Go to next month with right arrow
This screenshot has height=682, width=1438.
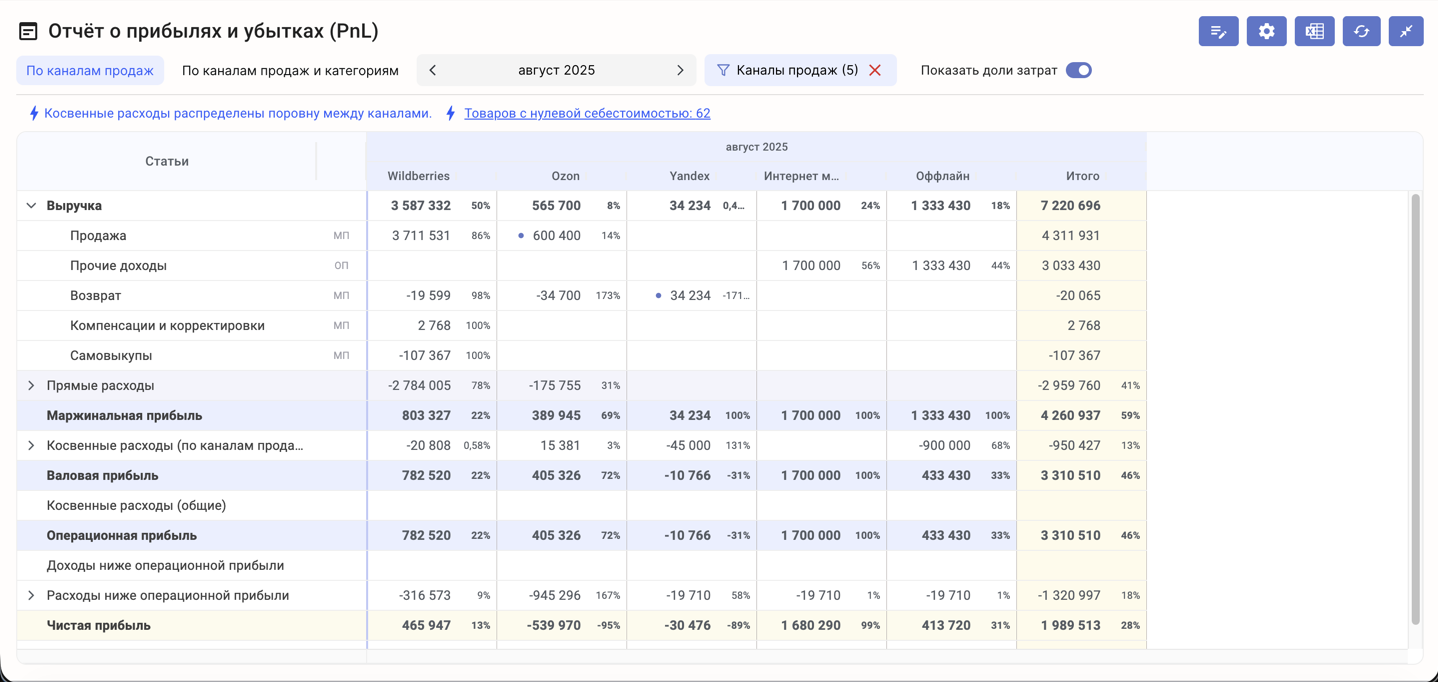pyautogui.click(x=680, y=70)
